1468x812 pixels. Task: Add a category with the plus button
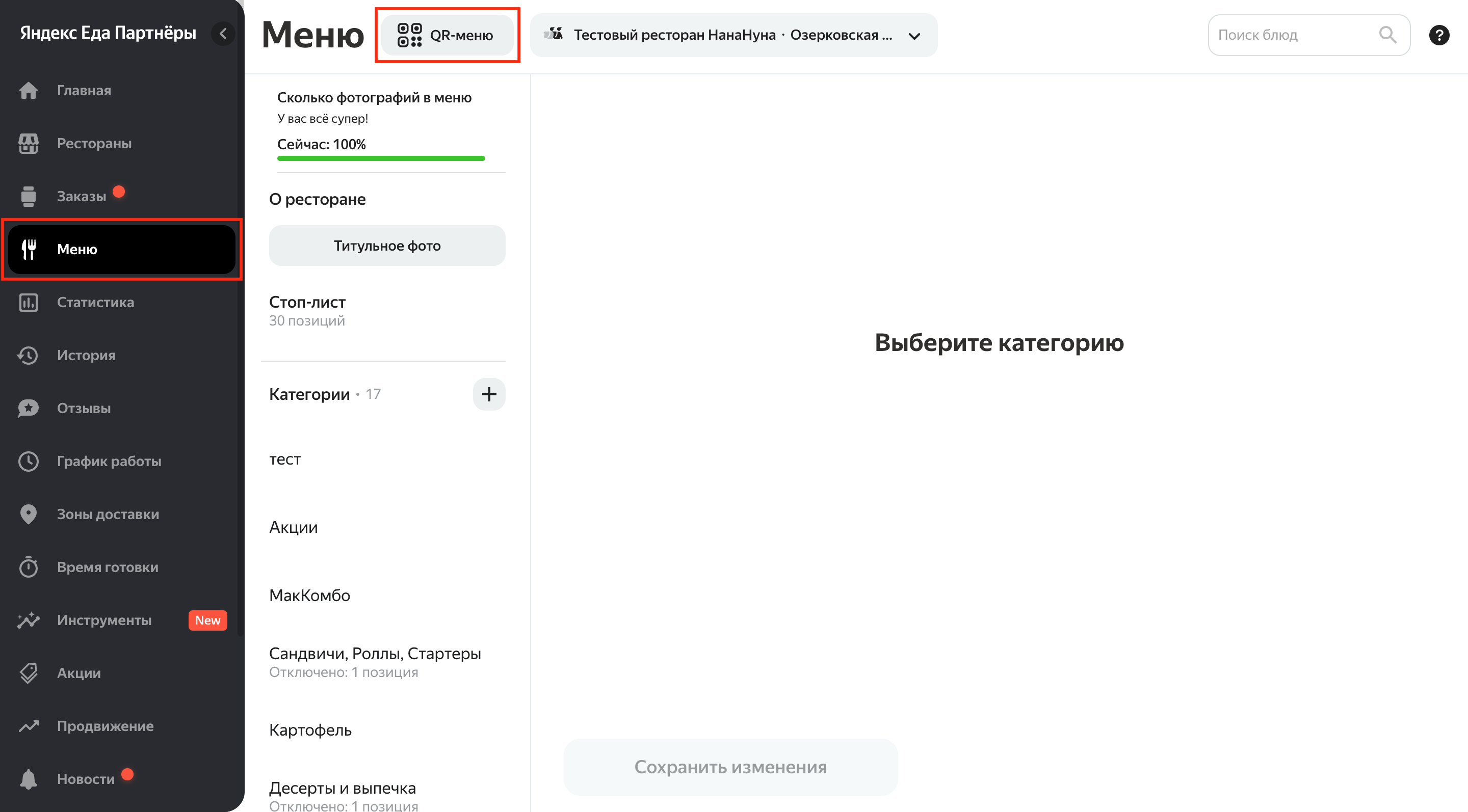click(x=489, y=394)
